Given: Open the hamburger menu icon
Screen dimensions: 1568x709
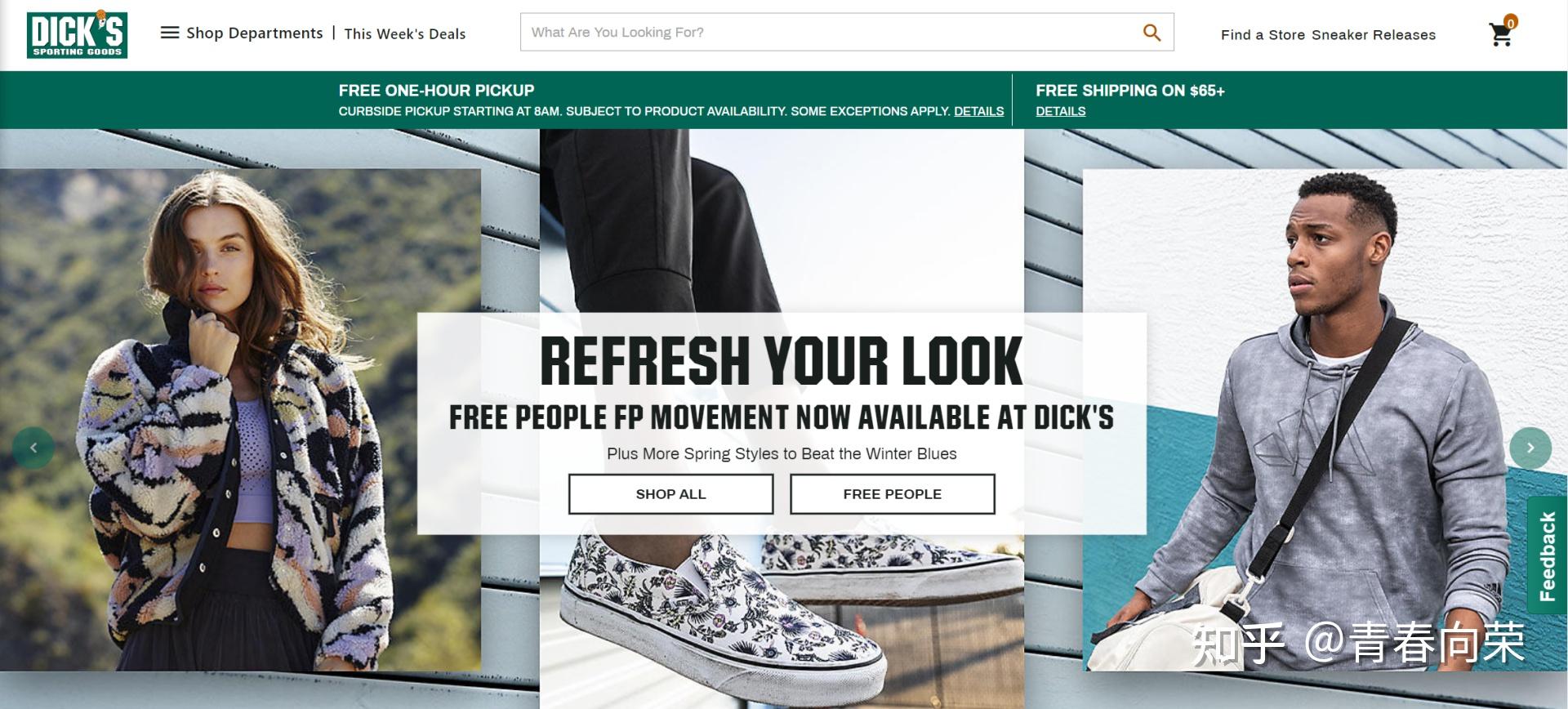Looking at the screenshot, I should tap(170, 33).
